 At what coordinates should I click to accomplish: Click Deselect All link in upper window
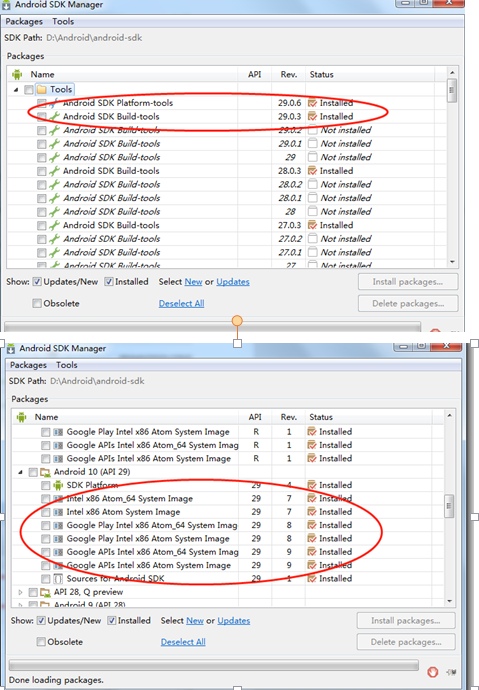(x=181, y=303)
